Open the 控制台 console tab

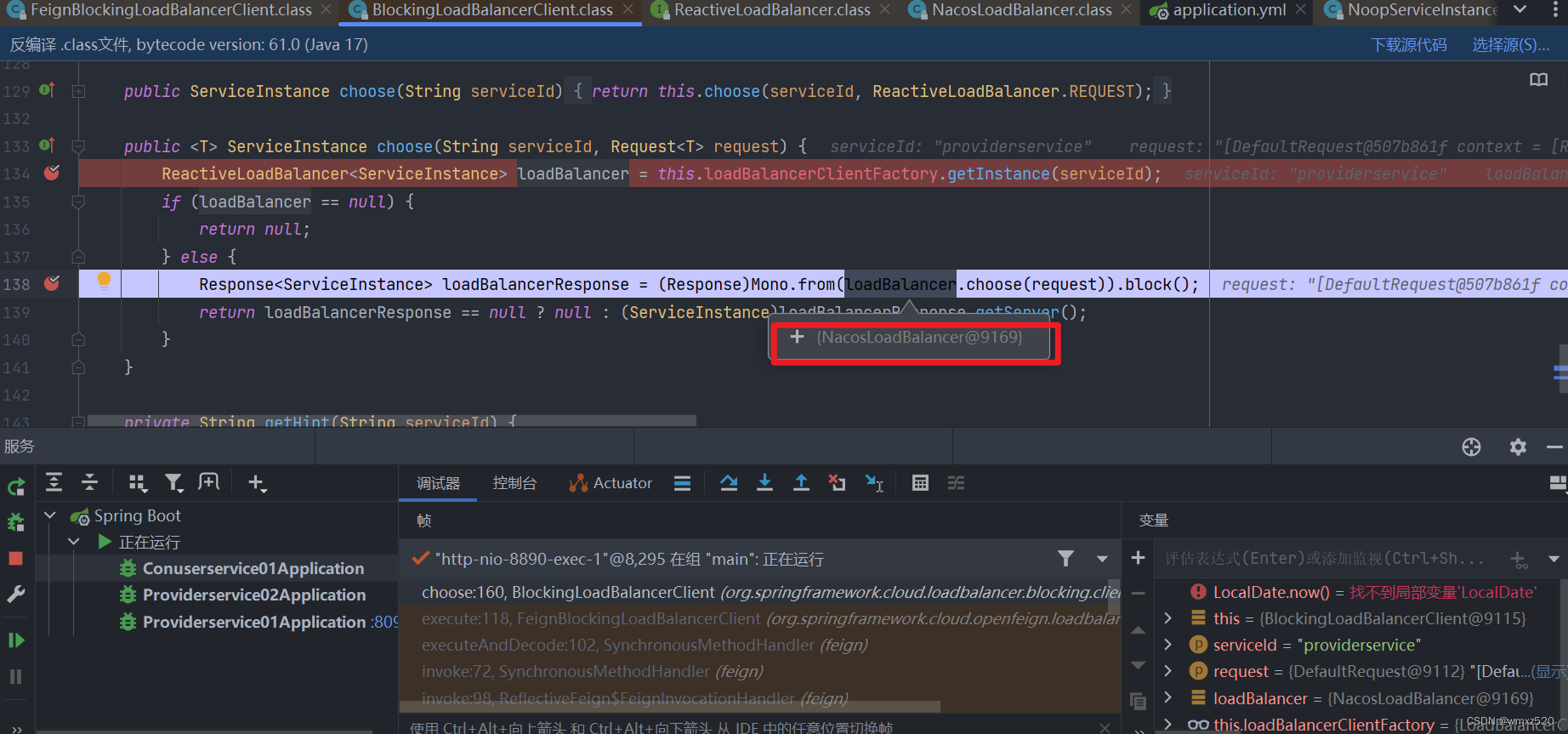[514, 483]
